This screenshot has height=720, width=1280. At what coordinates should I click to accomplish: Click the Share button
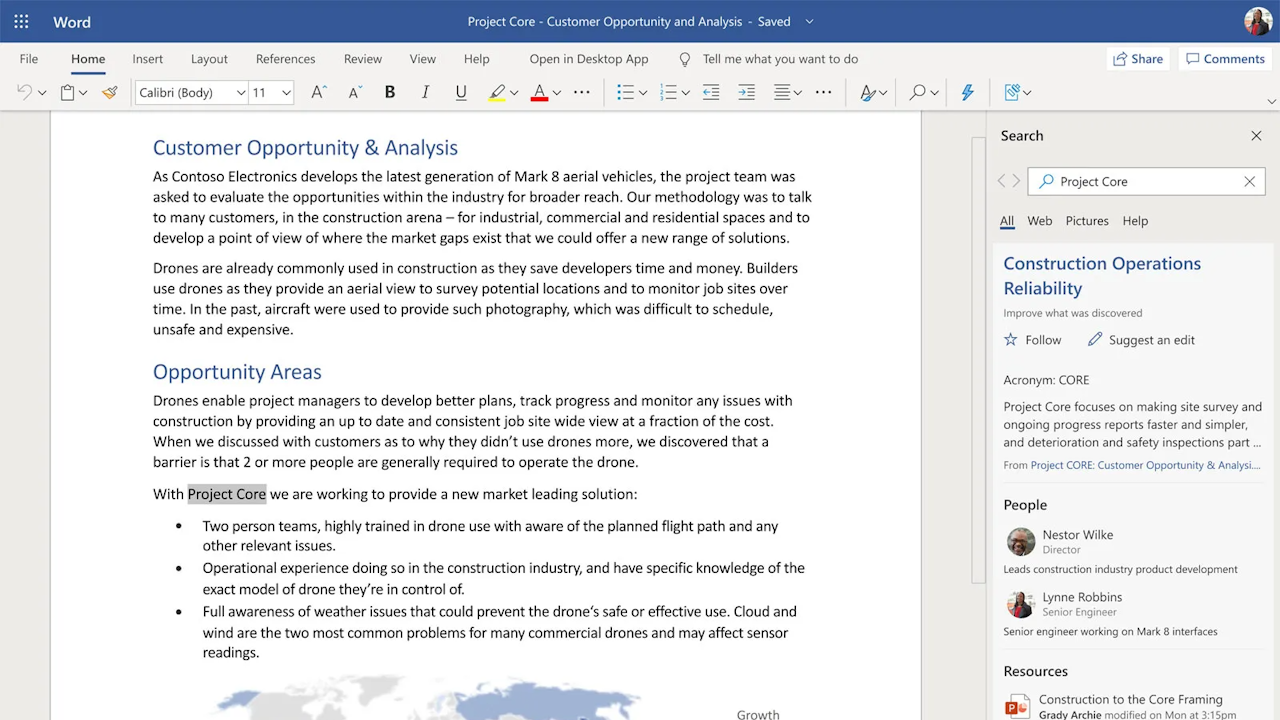coord(1138,59)
